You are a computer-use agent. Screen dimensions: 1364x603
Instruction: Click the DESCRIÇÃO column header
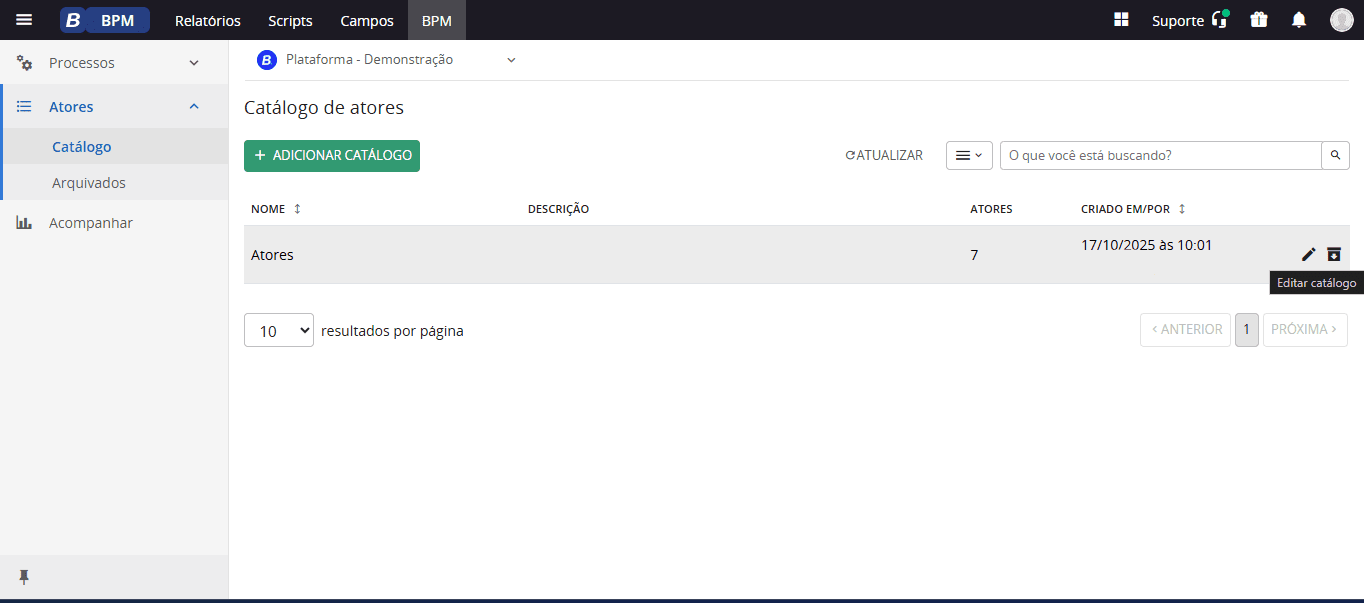coord(558,209)
